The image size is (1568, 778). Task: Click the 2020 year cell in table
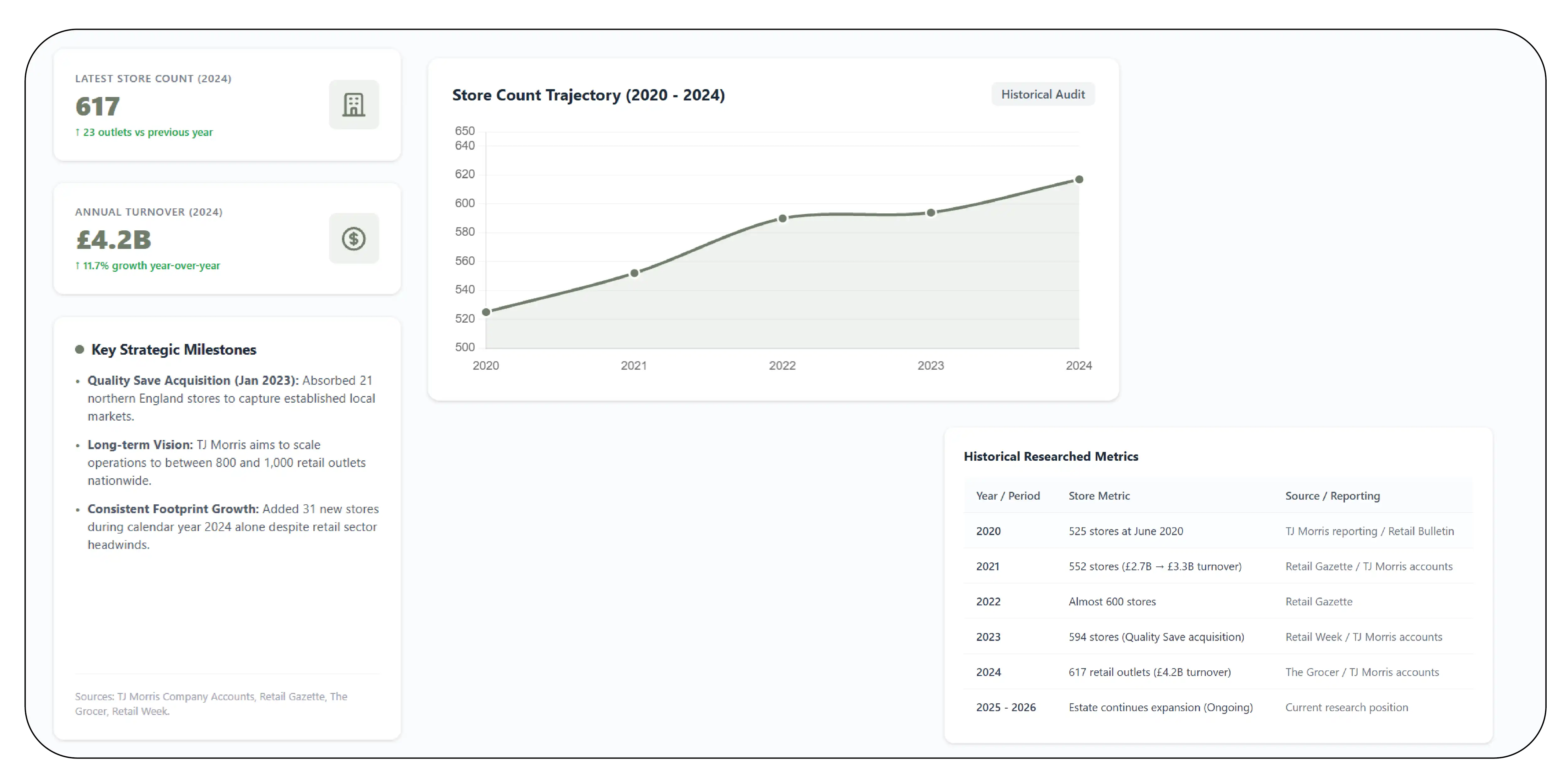[988, 531]
